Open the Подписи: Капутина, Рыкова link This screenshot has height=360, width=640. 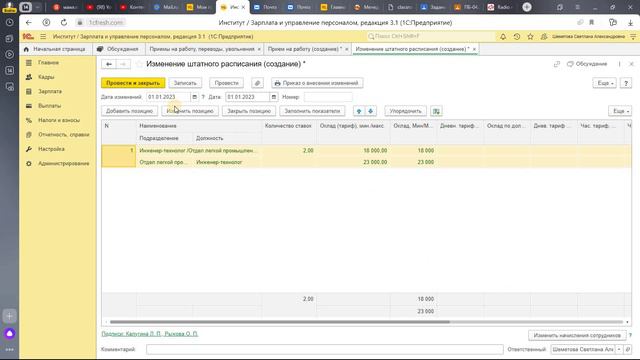click(150, 334)
